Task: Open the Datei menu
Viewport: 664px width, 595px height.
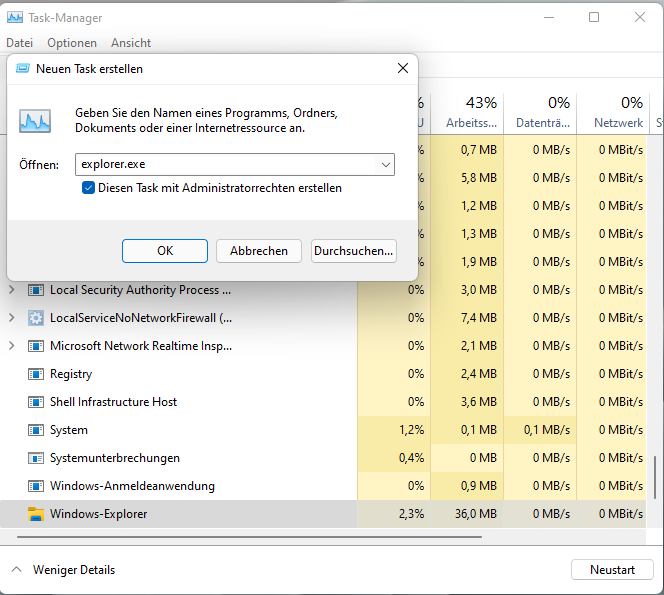Action: click(19, 43)
